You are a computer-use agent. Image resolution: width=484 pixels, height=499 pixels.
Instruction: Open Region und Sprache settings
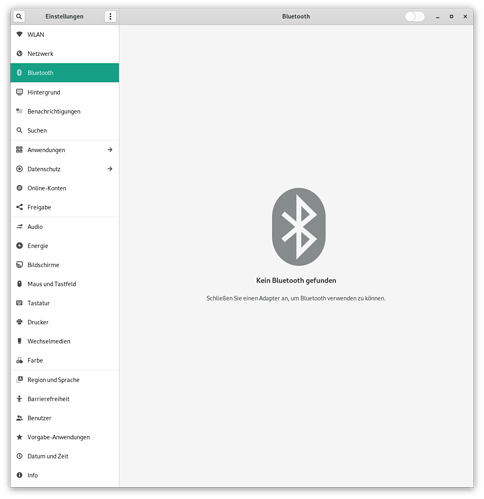click(x=65, y=380)
